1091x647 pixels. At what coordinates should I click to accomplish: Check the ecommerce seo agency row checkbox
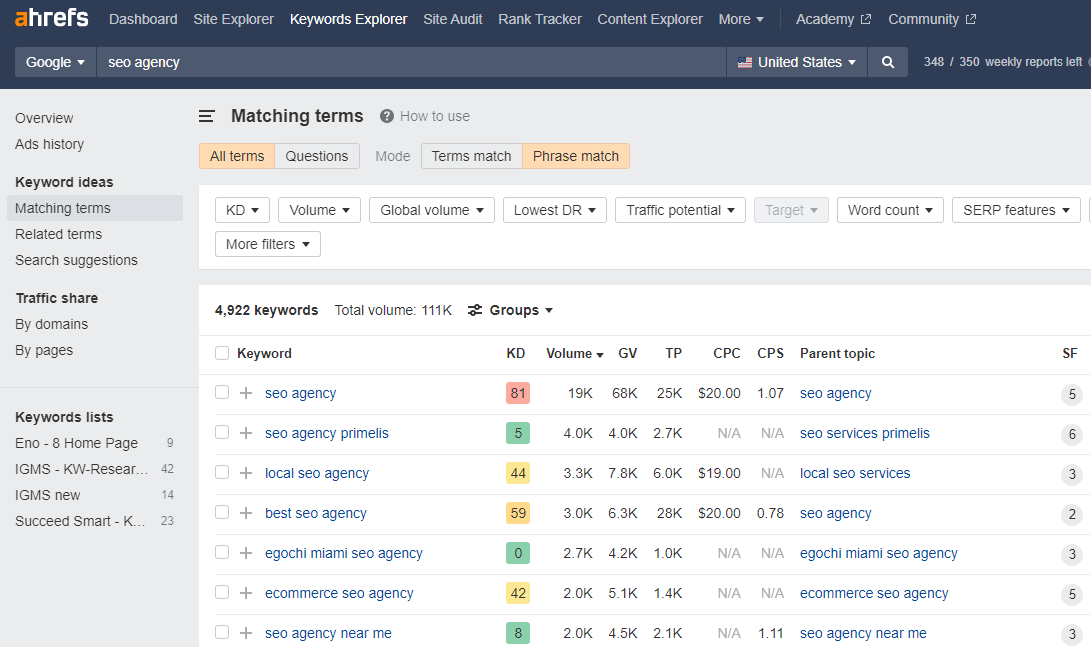pos(222,592)
